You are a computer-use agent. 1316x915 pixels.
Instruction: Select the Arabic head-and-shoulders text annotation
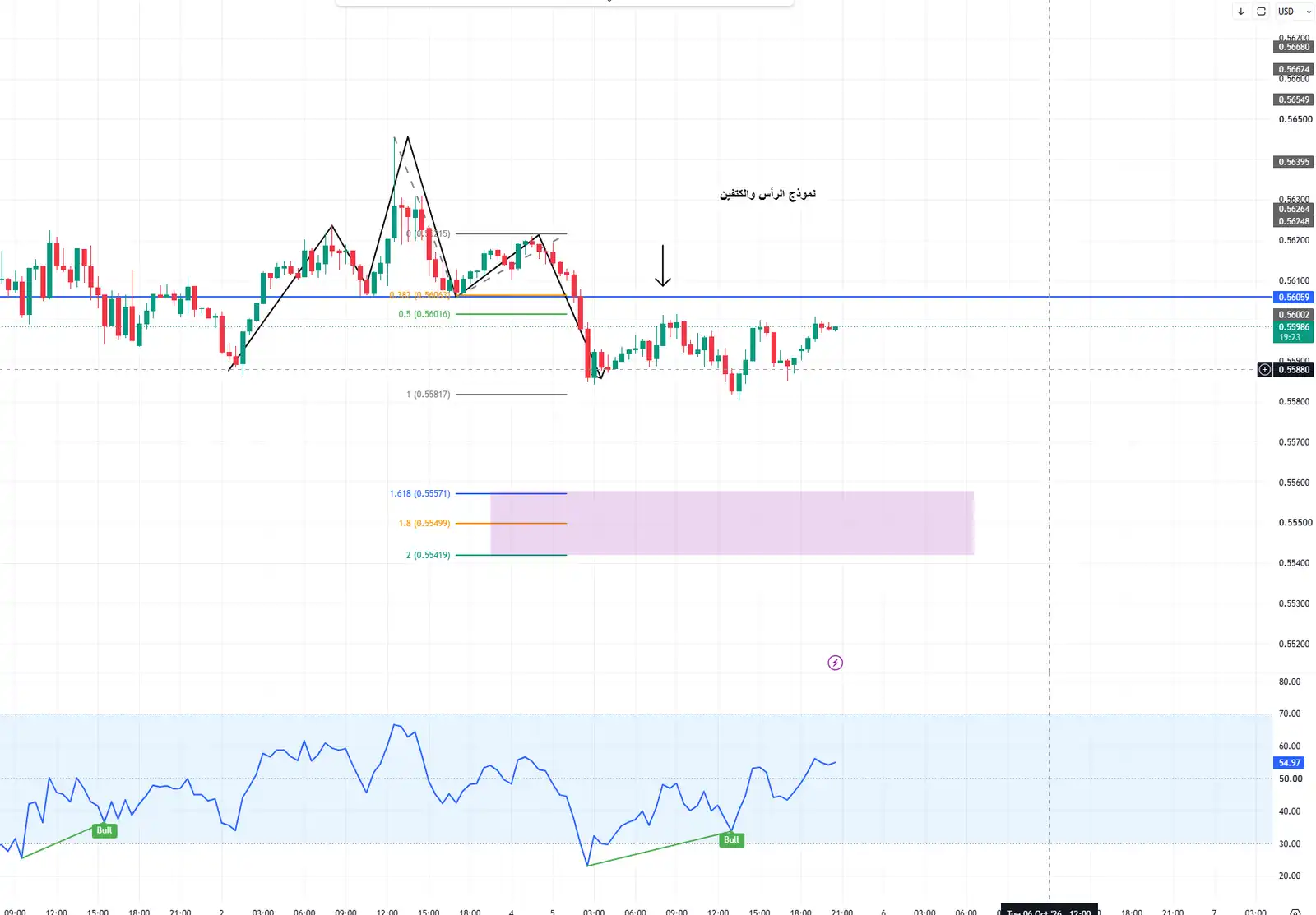point(768,194)
